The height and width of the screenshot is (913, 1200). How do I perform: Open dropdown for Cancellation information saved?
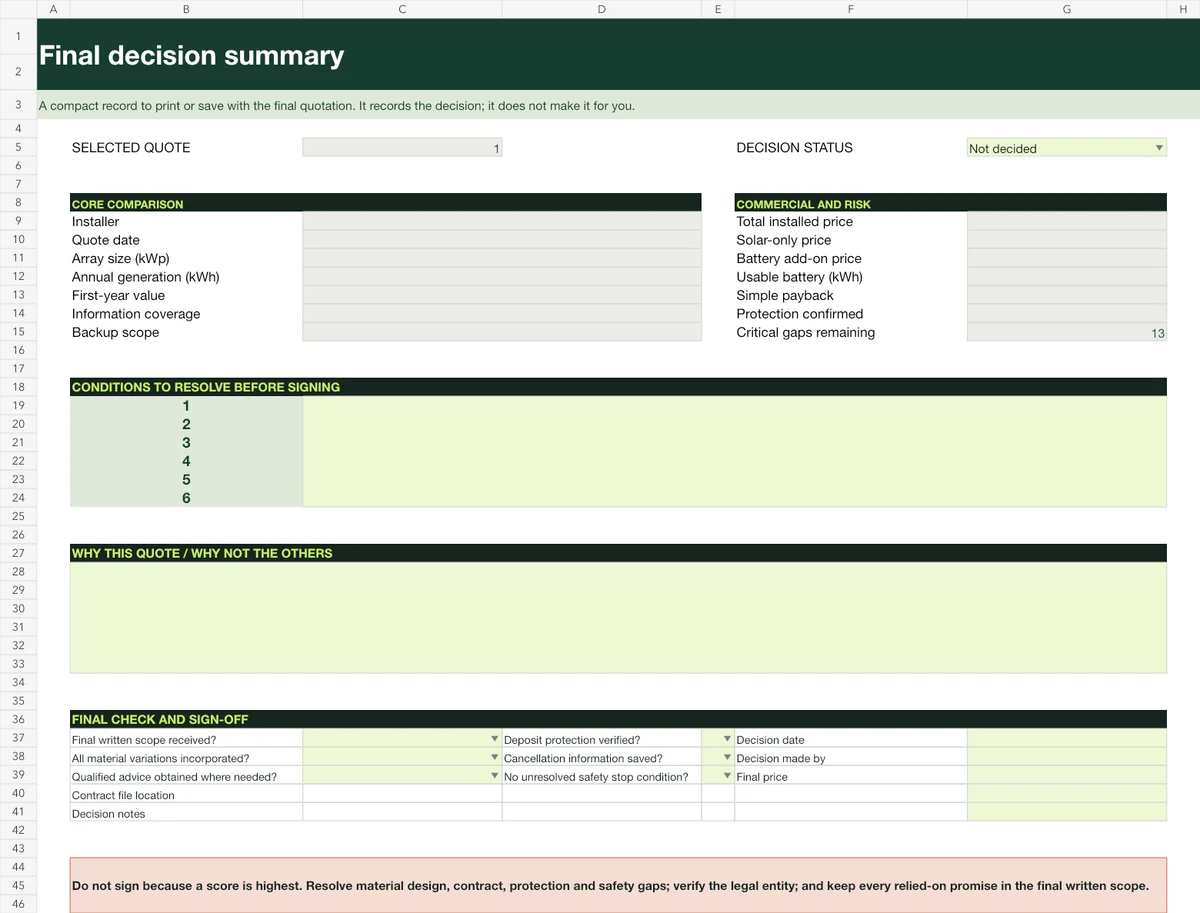click(x=727, y=758)
